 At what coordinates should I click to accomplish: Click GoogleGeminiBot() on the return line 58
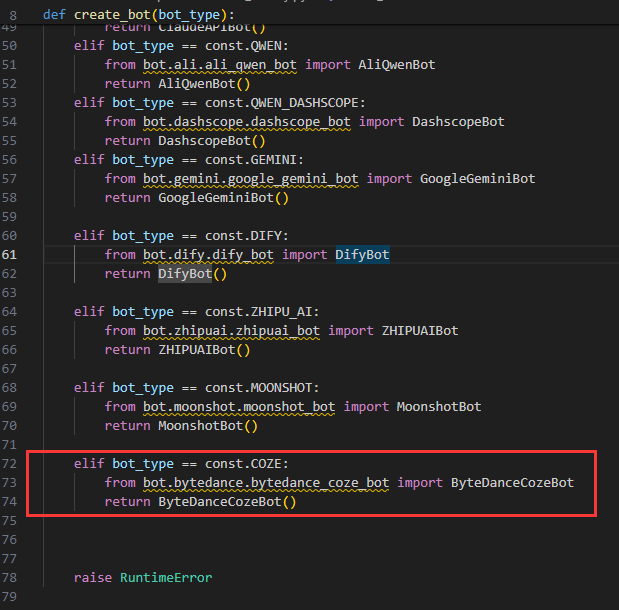pos(223,197)
